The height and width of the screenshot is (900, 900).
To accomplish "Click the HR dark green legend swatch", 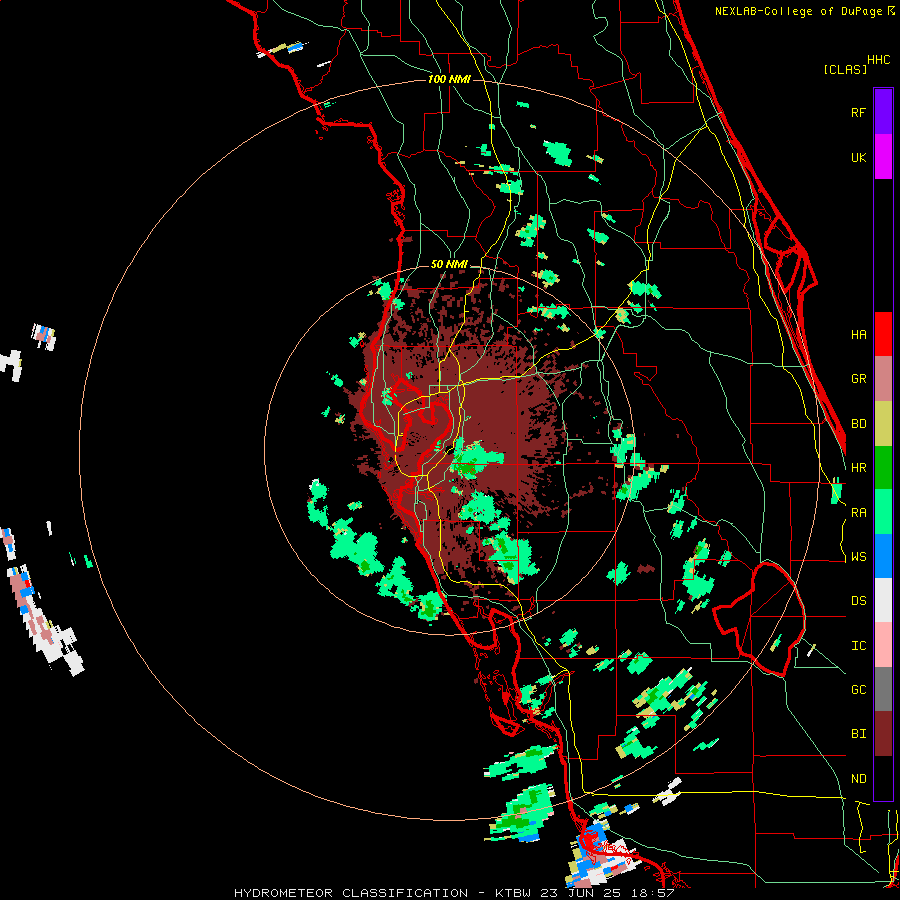I will (x=883, y=467).
